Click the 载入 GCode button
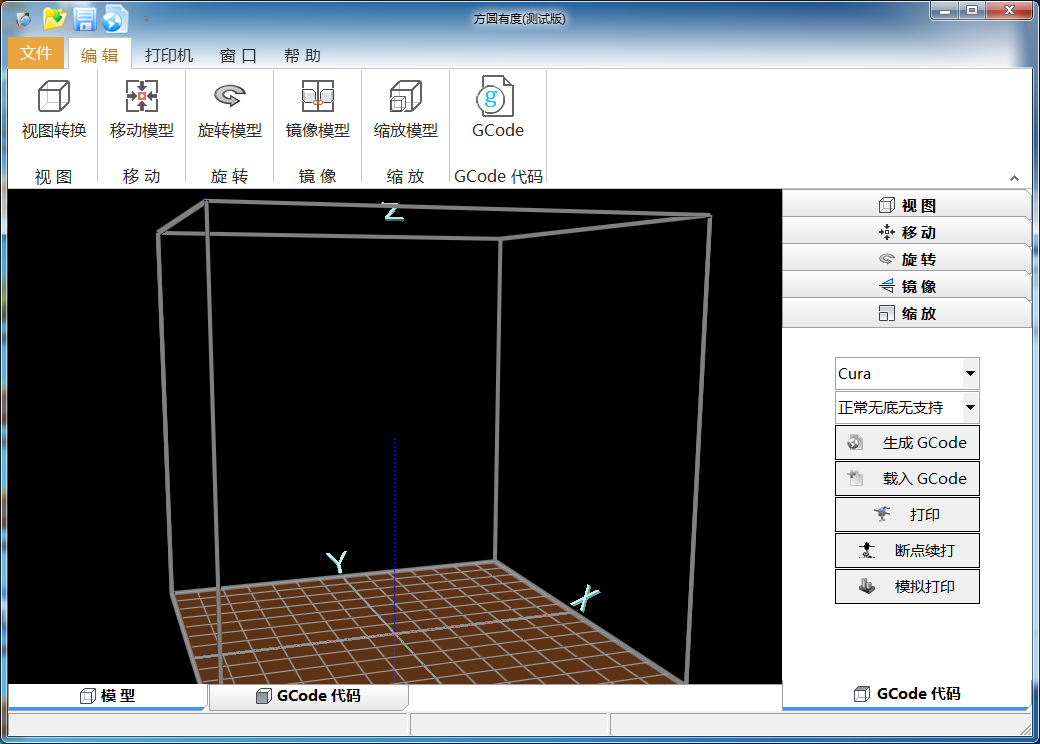 point(907,479)
